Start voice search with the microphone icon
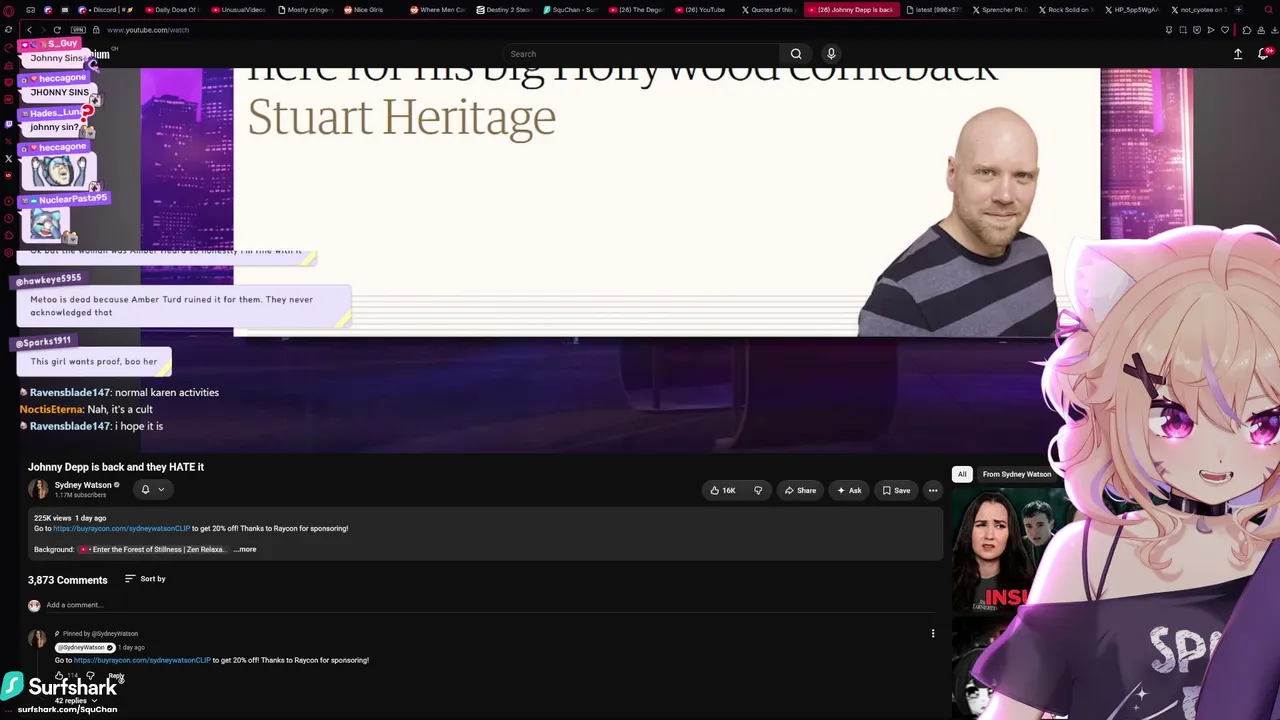The height and width of the screenshot is (720, 1280). click(x=831, y=54)
